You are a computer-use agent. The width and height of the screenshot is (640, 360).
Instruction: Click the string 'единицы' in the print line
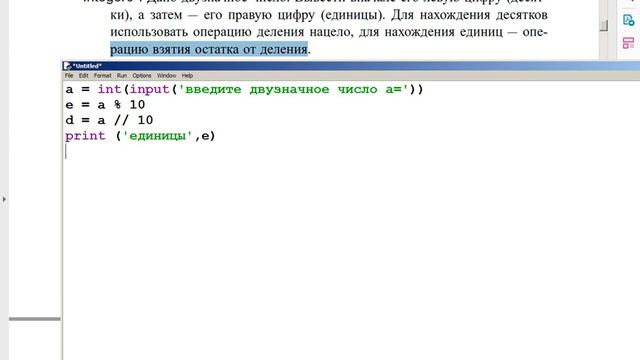point(158,136)
